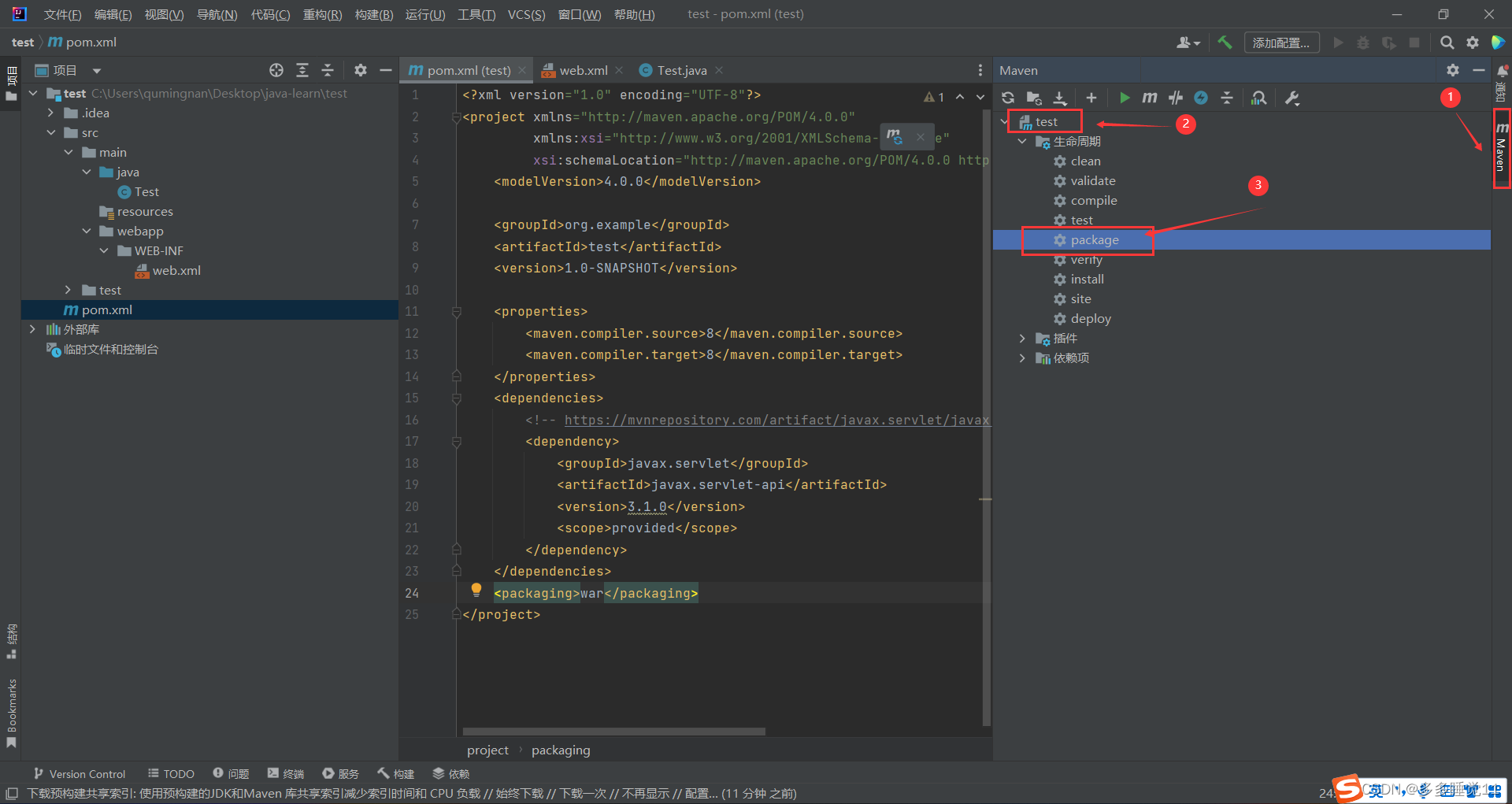This screenshot has height=804, width=1512.
Task: Toggle Maven offline mode
Action: click(1176, 98)
